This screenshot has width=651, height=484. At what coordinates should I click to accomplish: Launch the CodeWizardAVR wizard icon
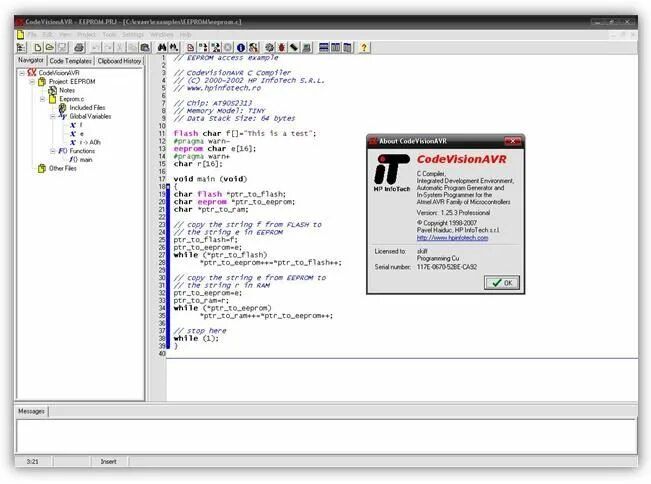point(253,48)
